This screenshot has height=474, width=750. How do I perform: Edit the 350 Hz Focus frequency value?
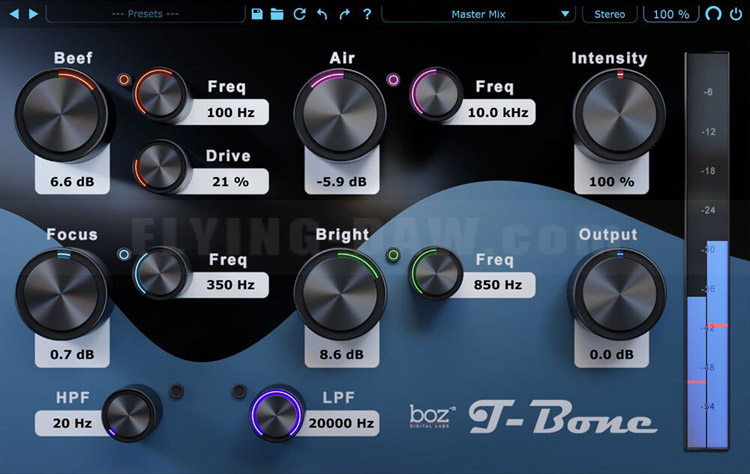point(231,285)
